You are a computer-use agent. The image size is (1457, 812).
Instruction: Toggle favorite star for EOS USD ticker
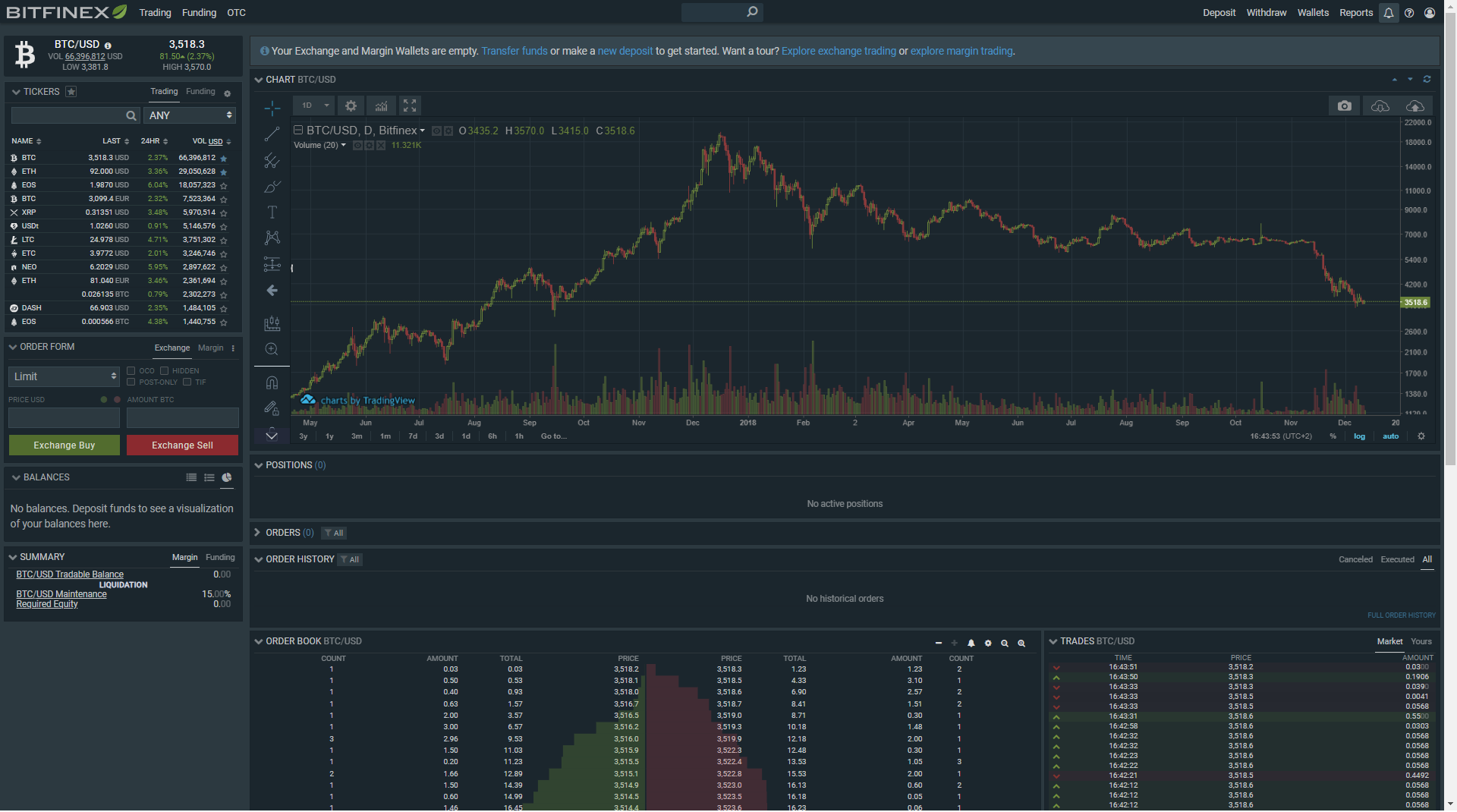(x=224, y=186)
